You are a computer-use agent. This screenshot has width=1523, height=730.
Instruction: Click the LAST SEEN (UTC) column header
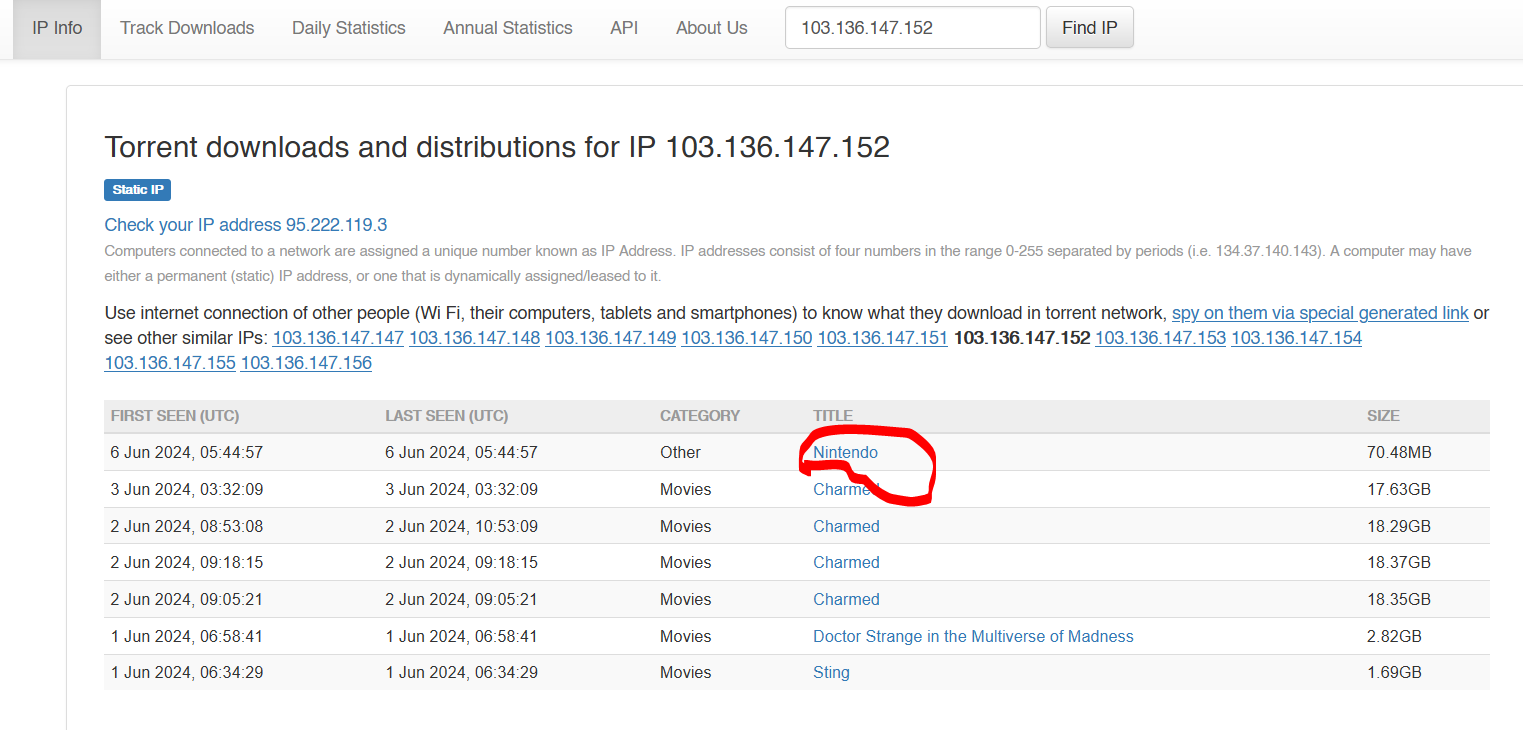click(447, 416)
